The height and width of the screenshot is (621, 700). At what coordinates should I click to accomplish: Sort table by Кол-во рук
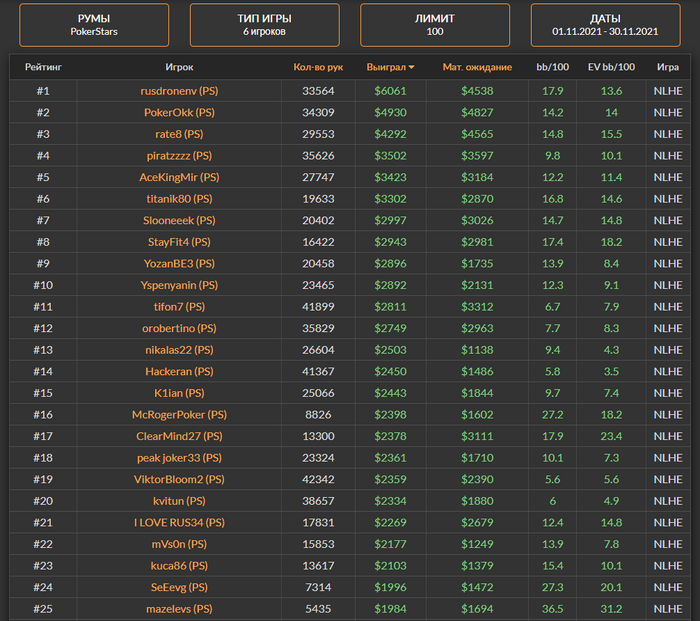pos(317,68)
